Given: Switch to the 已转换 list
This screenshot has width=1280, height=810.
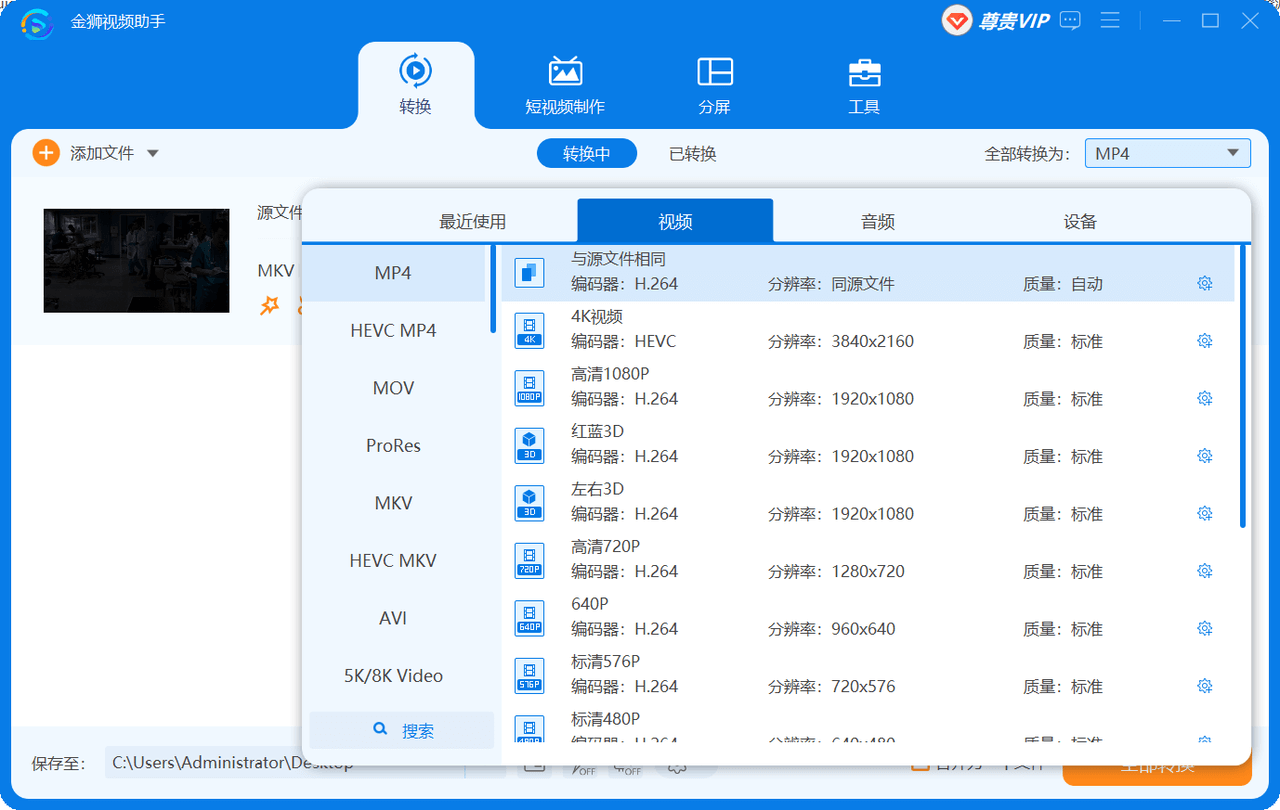Looking at the screenshot, I should 693,153.
